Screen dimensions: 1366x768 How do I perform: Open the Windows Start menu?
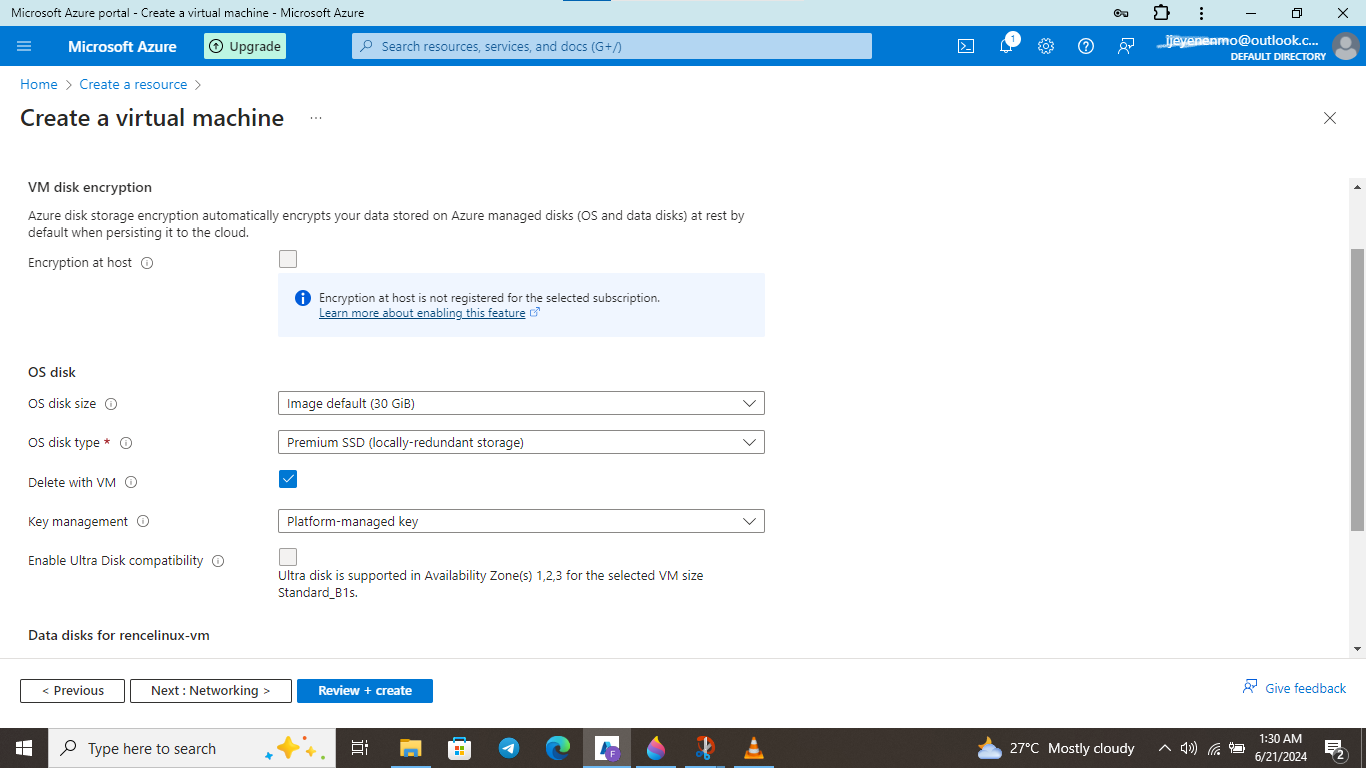coord(24,748)
